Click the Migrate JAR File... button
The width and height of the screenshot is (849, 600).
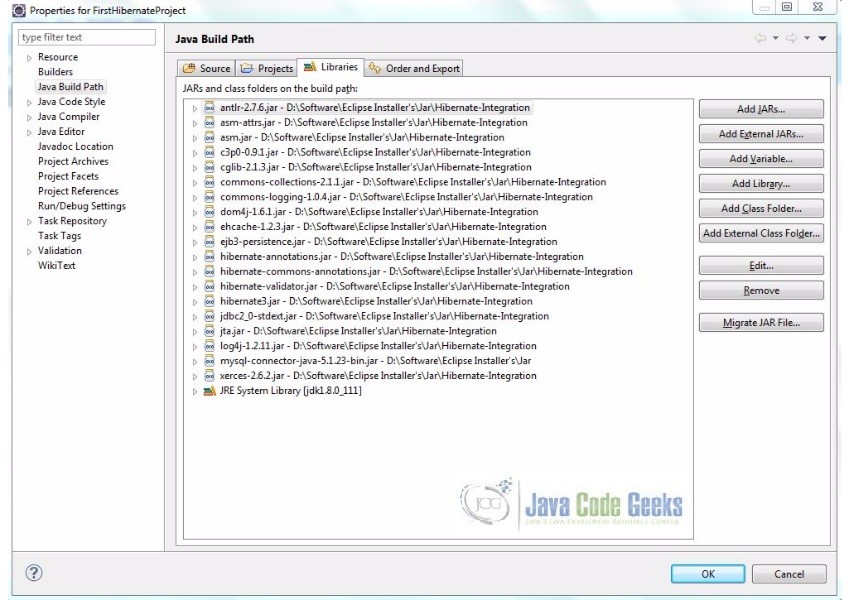(x=761, y=322)
